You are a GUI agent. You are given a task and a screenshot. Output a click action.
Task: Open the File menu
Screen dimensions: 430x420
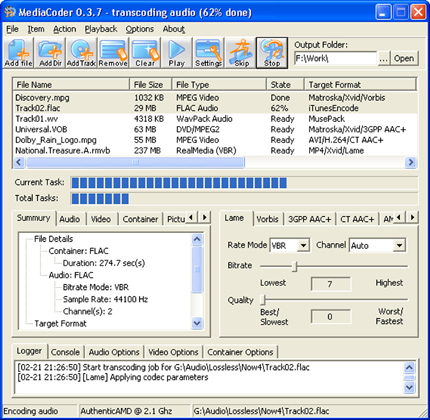coord(12,29)
